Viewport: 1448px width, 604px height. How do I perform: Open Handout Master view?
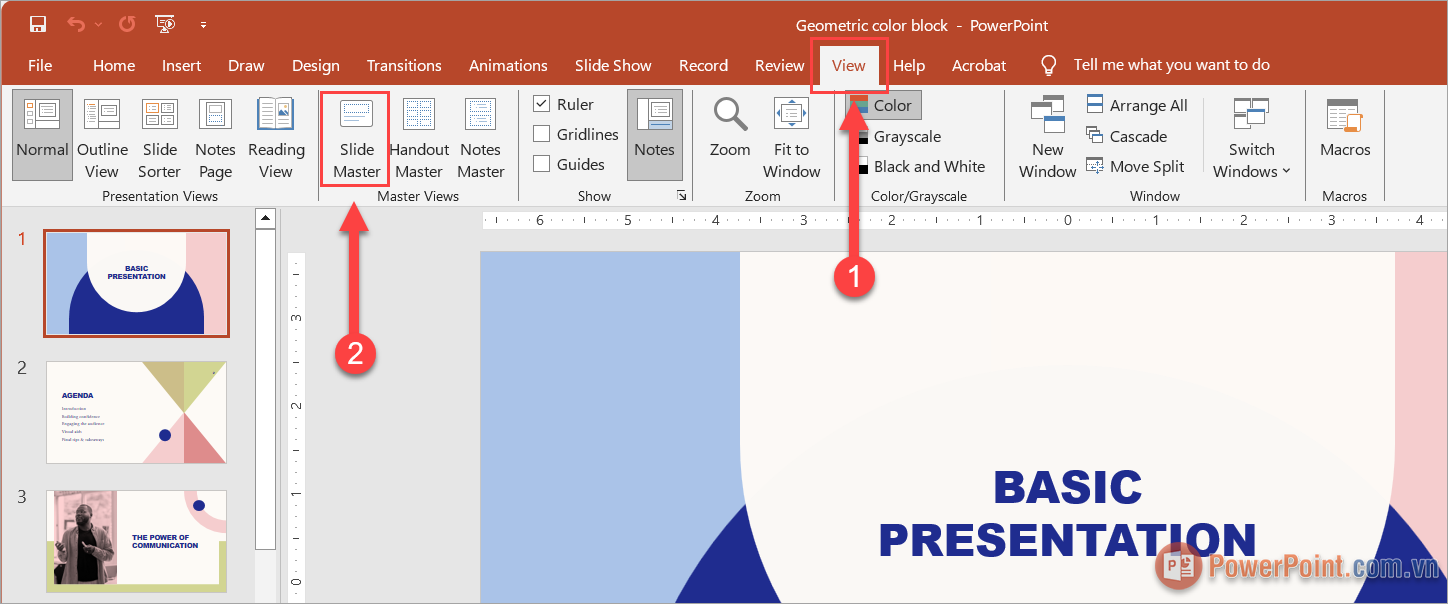click(419, 137)
